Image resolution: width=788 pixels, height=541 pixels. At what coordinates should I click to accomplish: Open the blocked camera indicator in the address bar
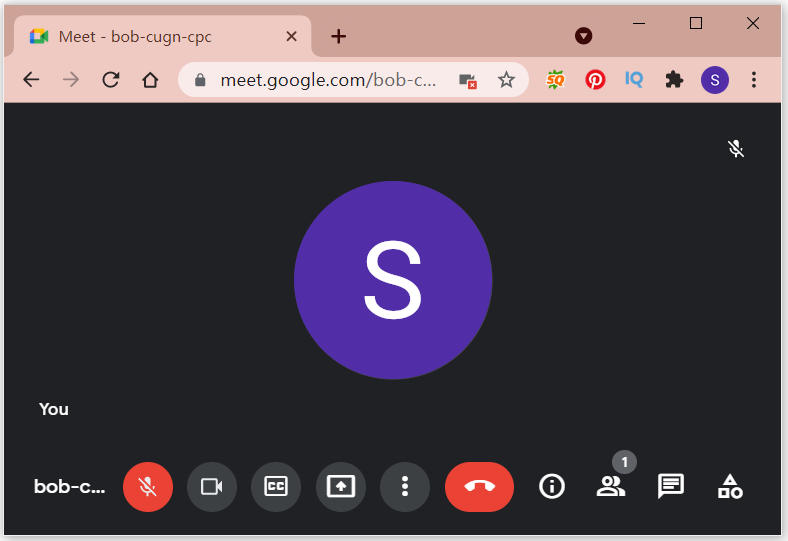pyautogui.click(x=468, y=80)
